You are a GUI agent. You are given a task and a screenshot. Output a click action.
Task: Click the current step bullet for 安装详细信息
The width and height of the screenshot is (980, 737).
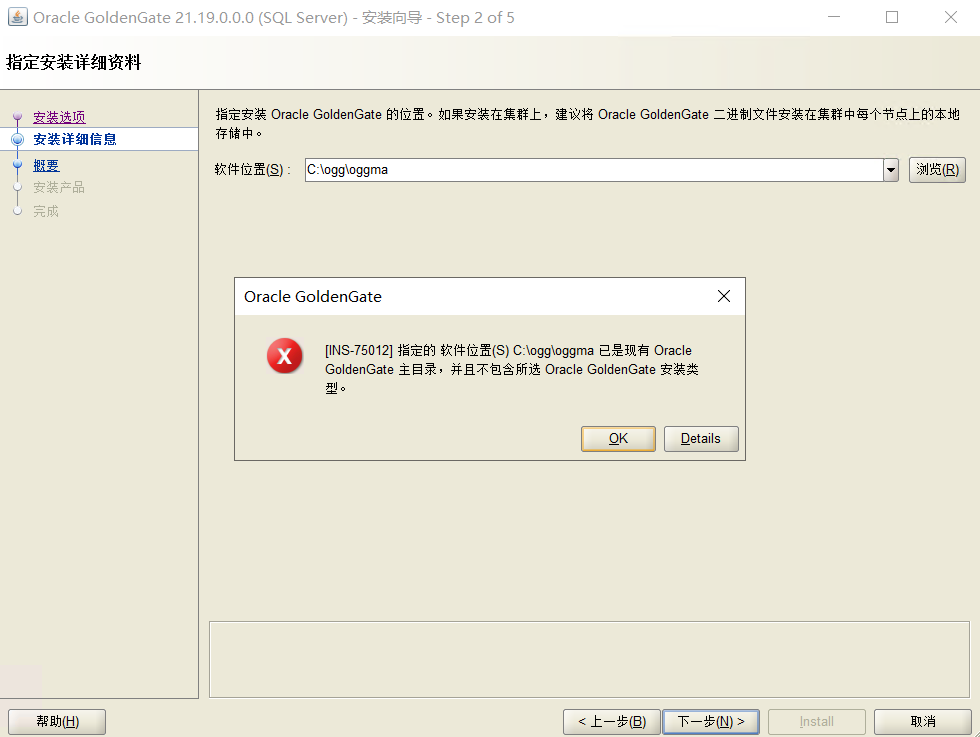18,139
